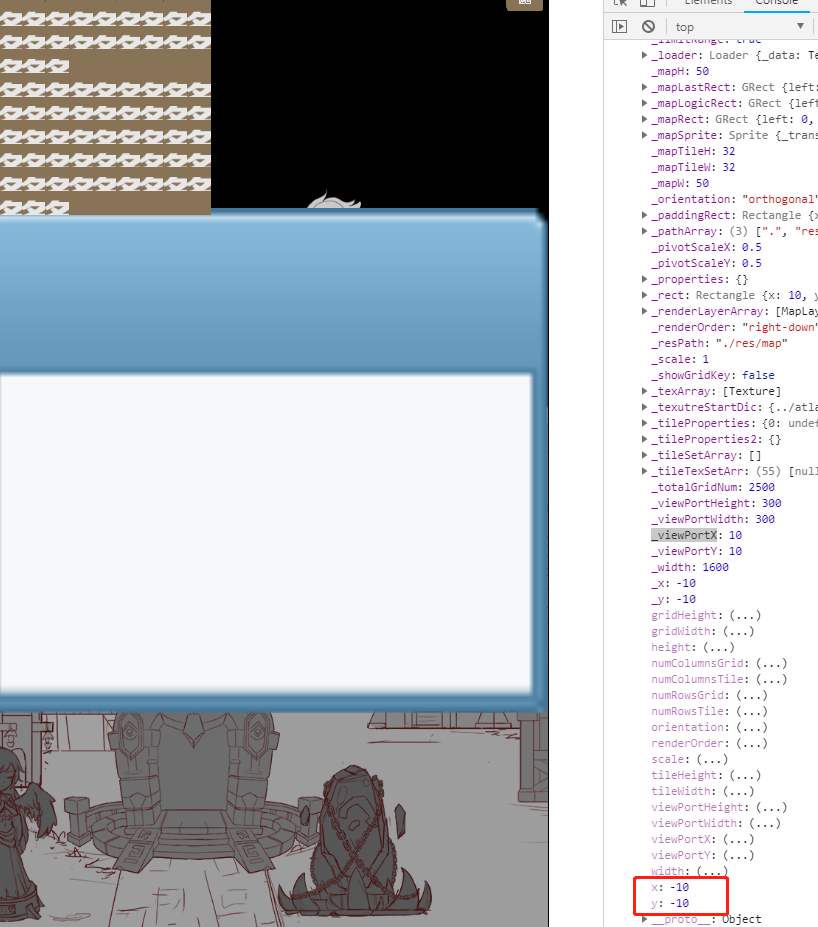Select the '_viewPortHeight: 300' row
This screenshot has height=927, width=818.
[x=716, y=503]
